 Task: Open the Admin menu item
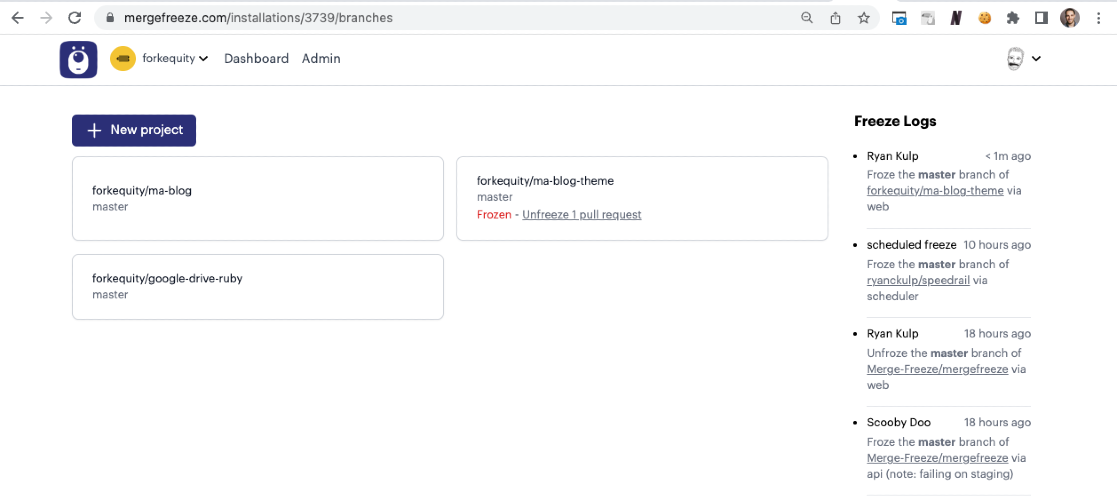coord(321,58)
